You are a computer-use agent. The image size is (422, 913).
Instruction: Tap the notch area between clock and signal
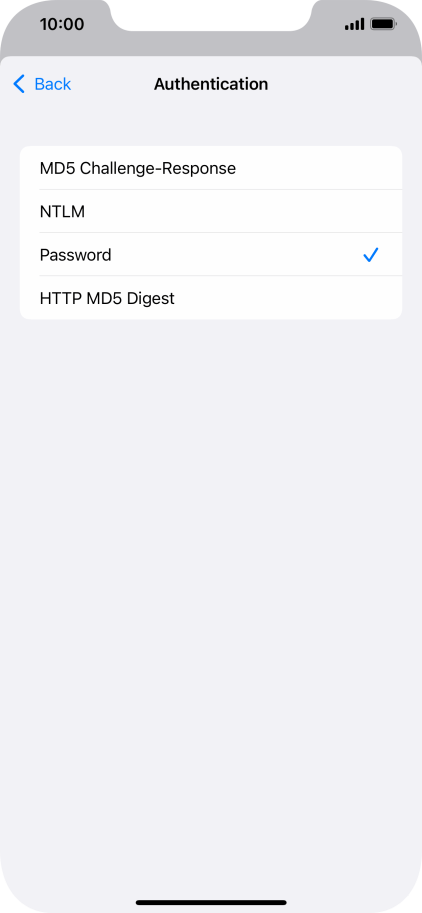tap(211, 15)
